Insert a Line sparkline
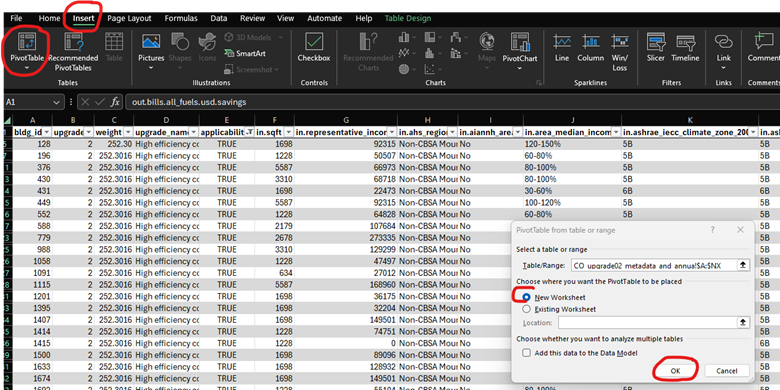Image resolution: width=780 pixels, height=390 pixels. coord(562,48)
